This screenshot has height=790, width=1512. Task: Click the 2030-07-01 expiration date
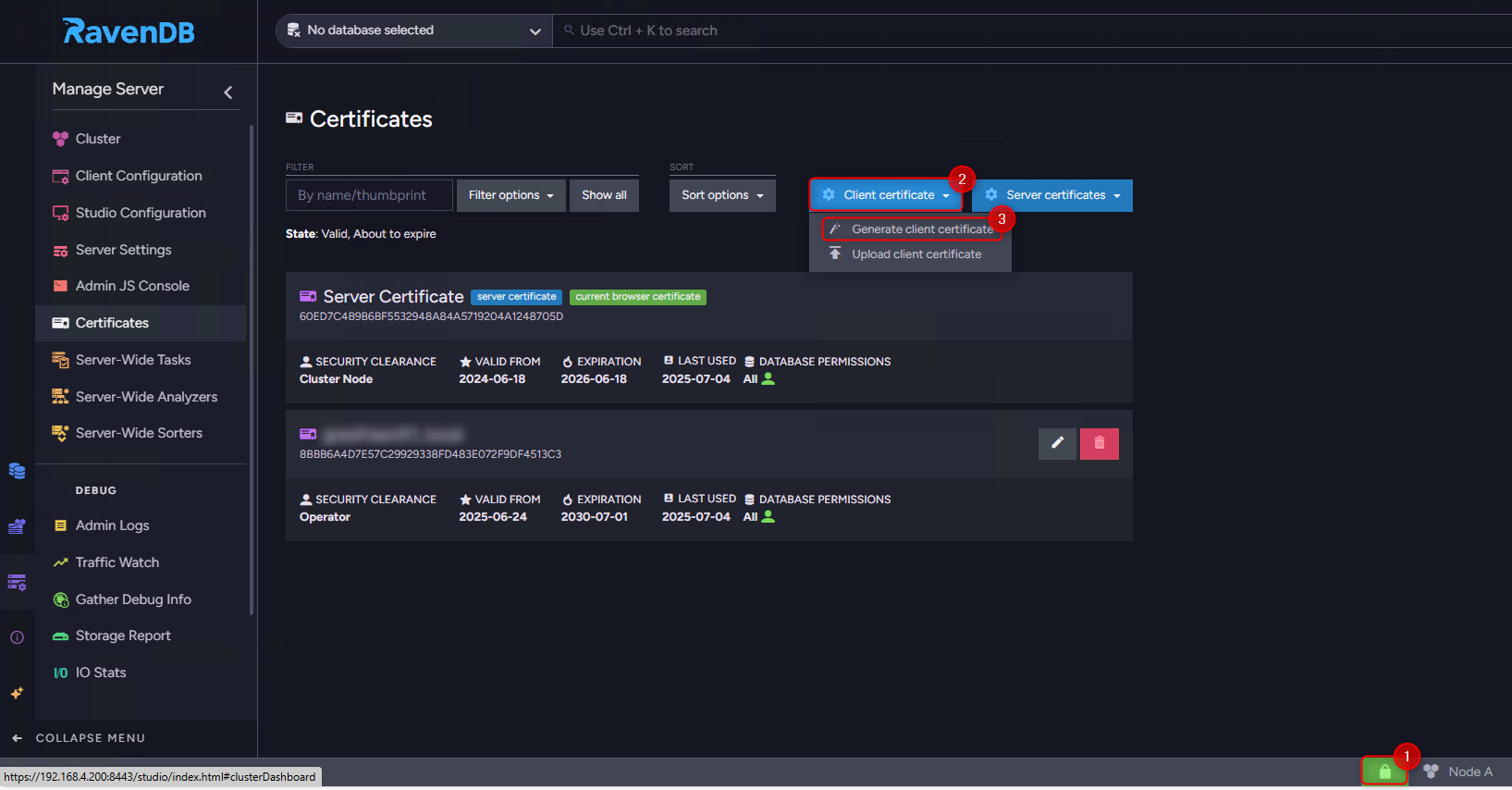pyautogui.click(x=594, y=517)
